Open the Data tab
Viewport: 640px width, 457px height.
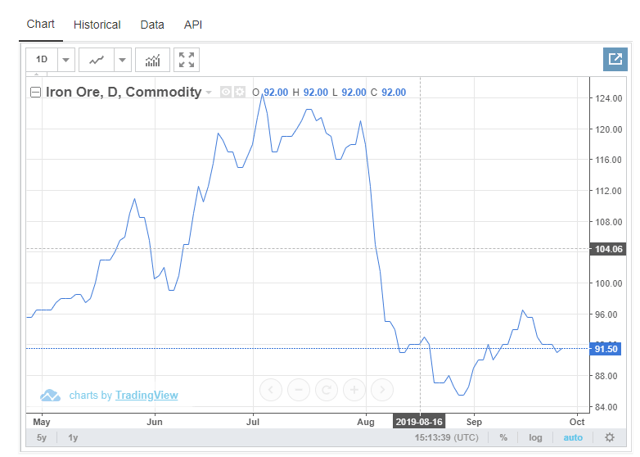[x=152, y=25]
